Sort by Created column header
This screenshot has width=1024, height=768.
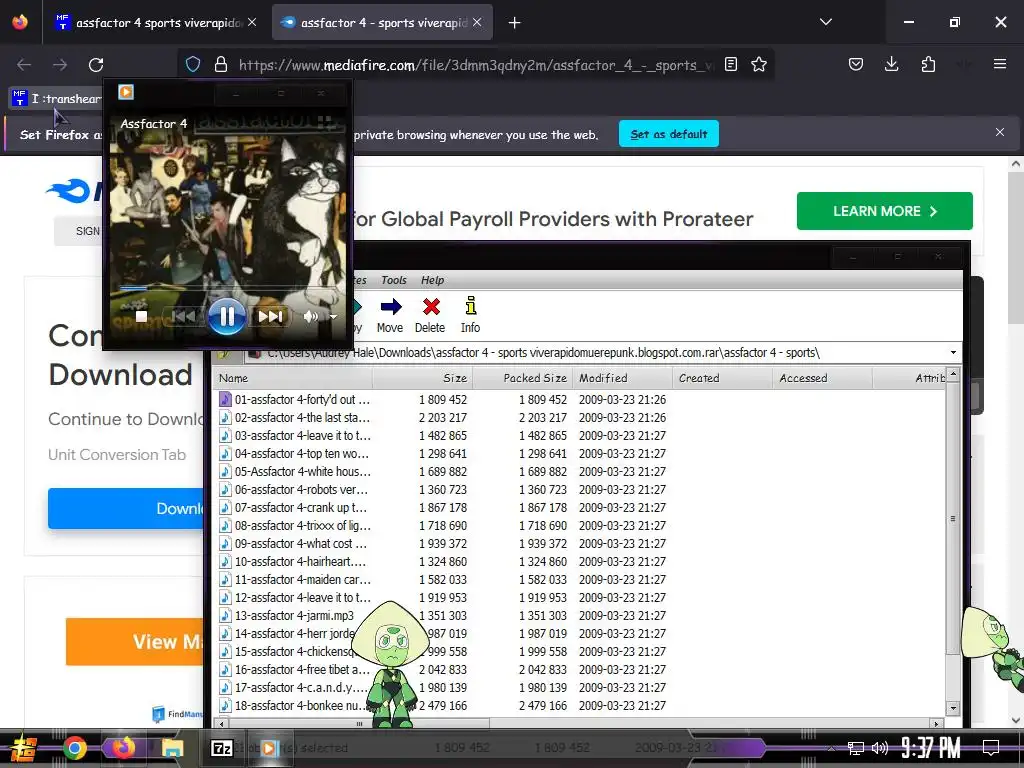(722, 378)
